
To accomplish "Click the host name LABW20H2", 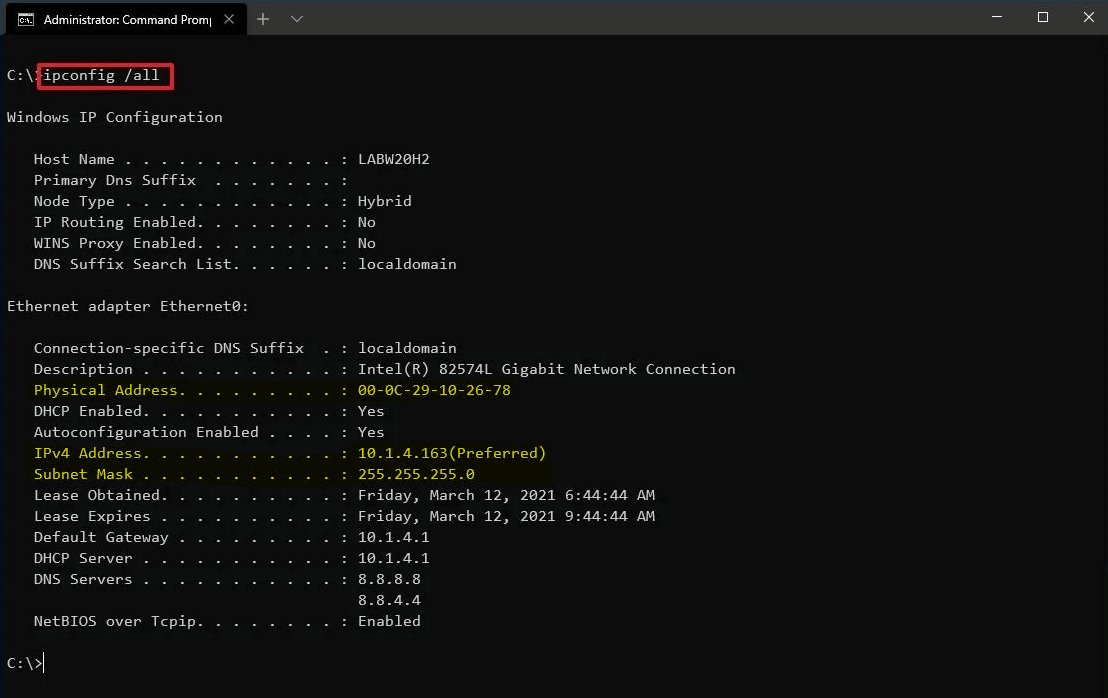I will click(x=393, y=159).
